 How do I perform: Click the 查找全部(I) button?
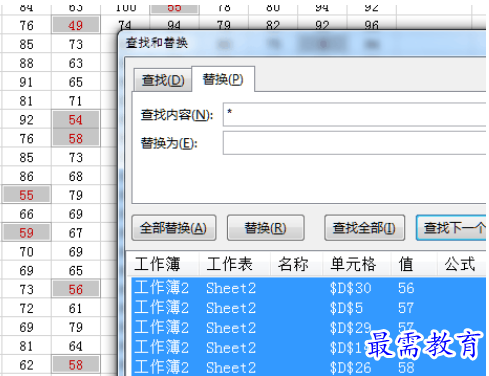click(x=364, y=228)
